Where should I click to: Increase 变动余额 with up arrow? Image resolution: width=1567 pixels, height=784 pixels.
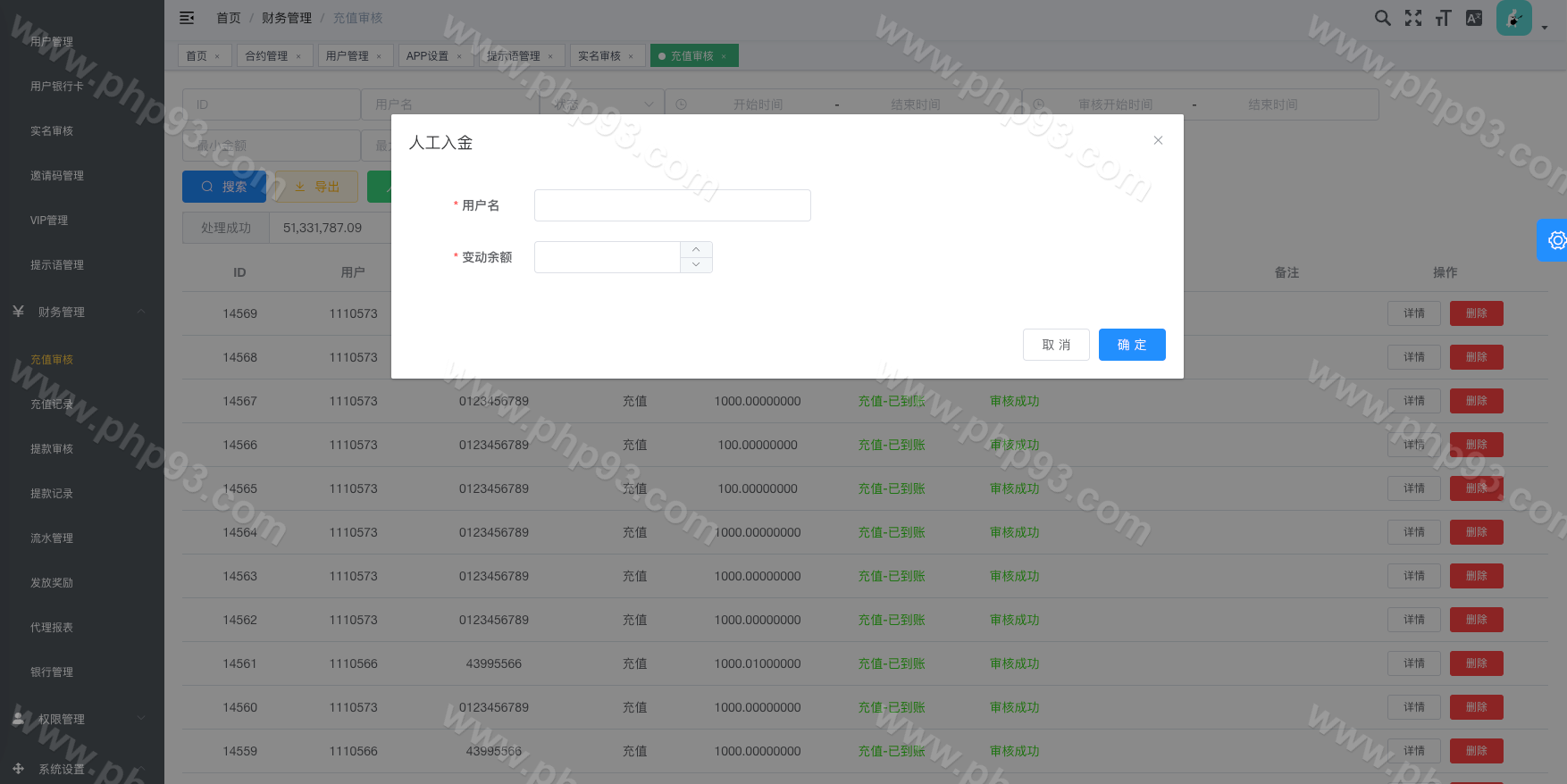tap(696, 249)
